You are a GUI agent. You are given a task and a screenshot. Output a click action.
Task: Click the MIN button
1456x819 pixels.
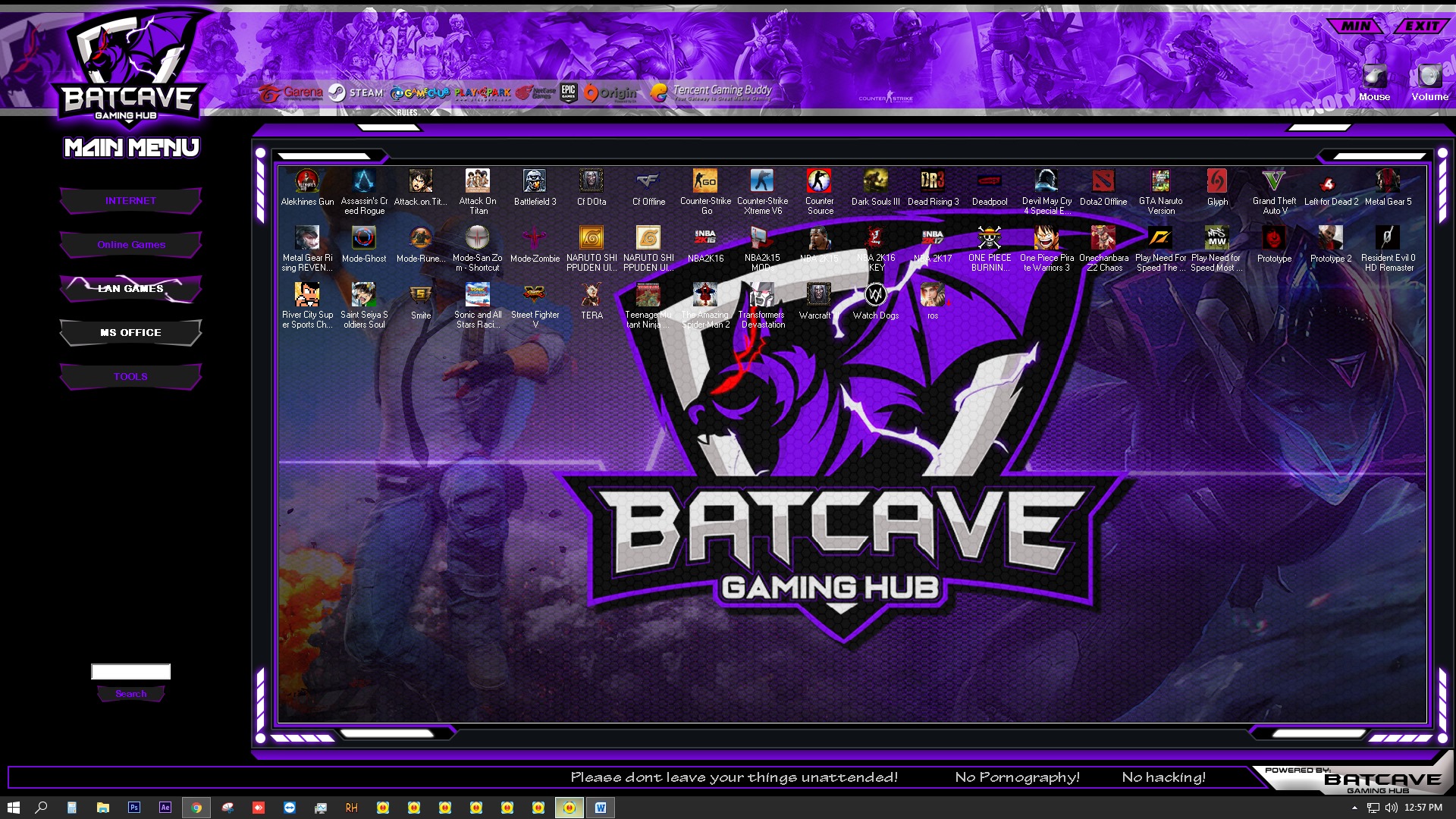pyautogui.click(x=1355, y=26)
